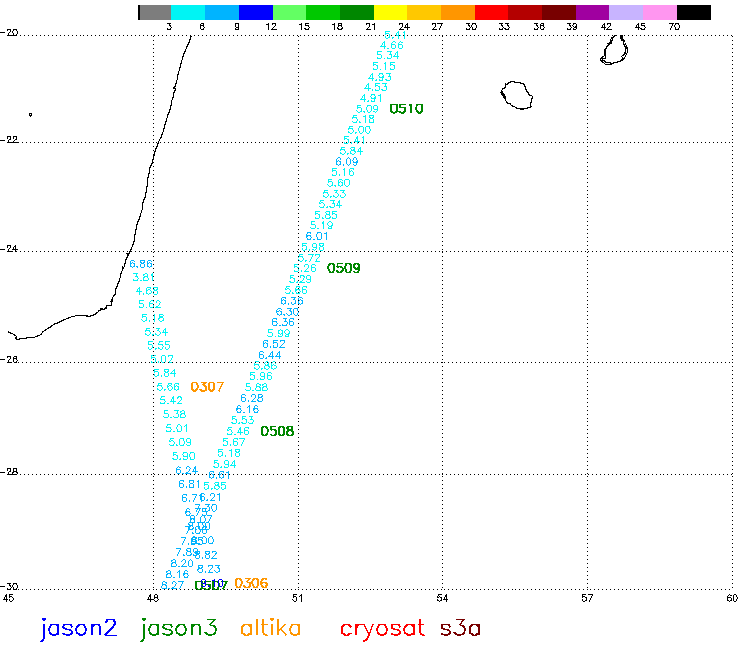
Task: Click the 8.27 value at the bottom
Action: pyautogui.click(x=172, y=585)
